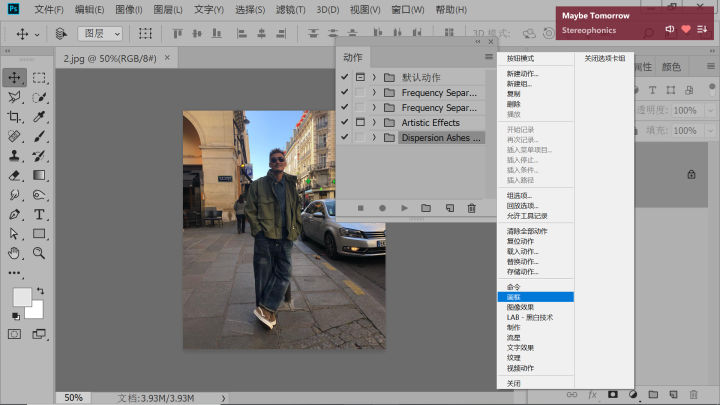Screen dimensions: 720x405
Task: Click the foreground color swatch
Action: tap(21, 297)
